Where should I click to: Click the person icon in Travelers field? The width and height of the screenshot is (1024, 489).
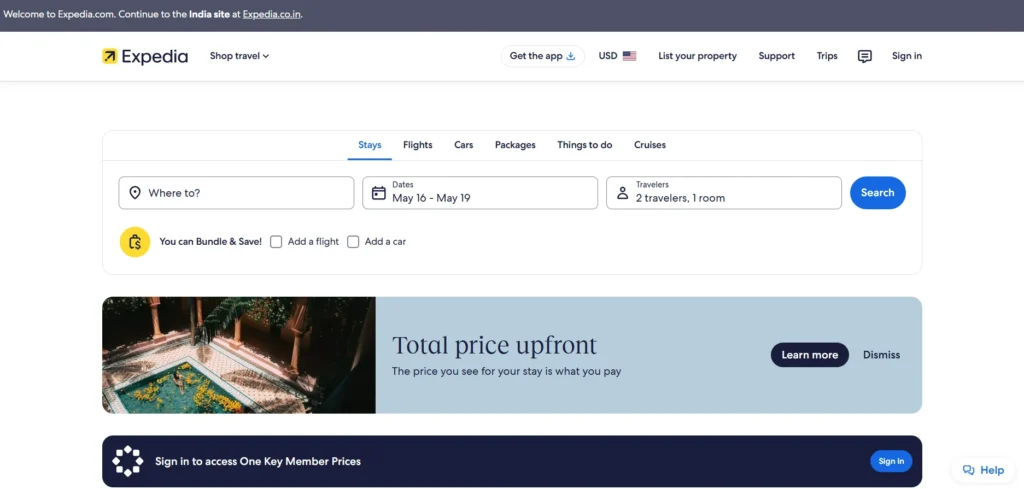tap(622, 193)
